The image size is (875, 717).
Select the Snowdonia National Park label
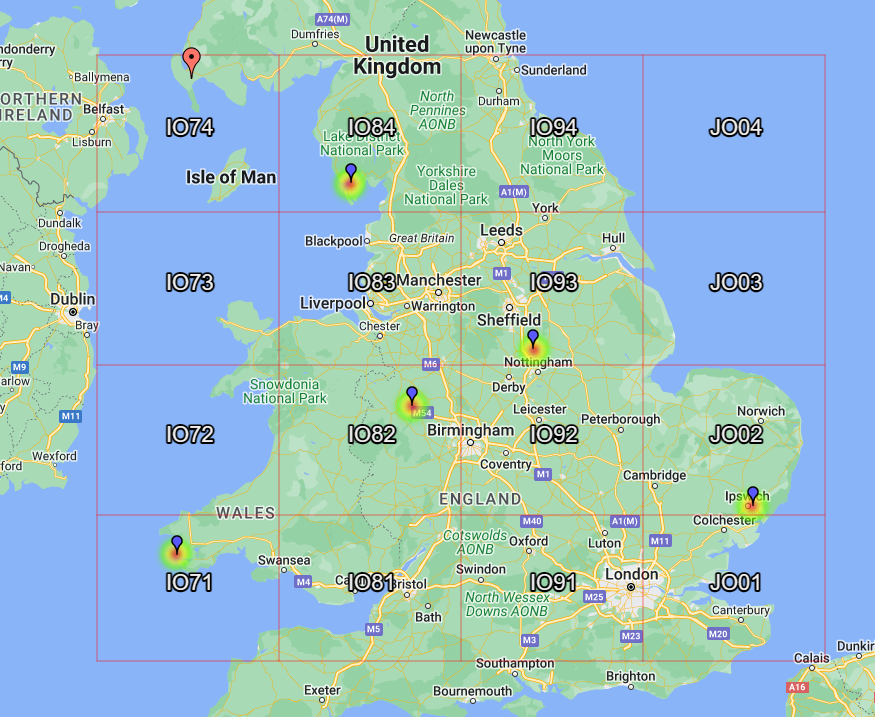pos(285,391)
